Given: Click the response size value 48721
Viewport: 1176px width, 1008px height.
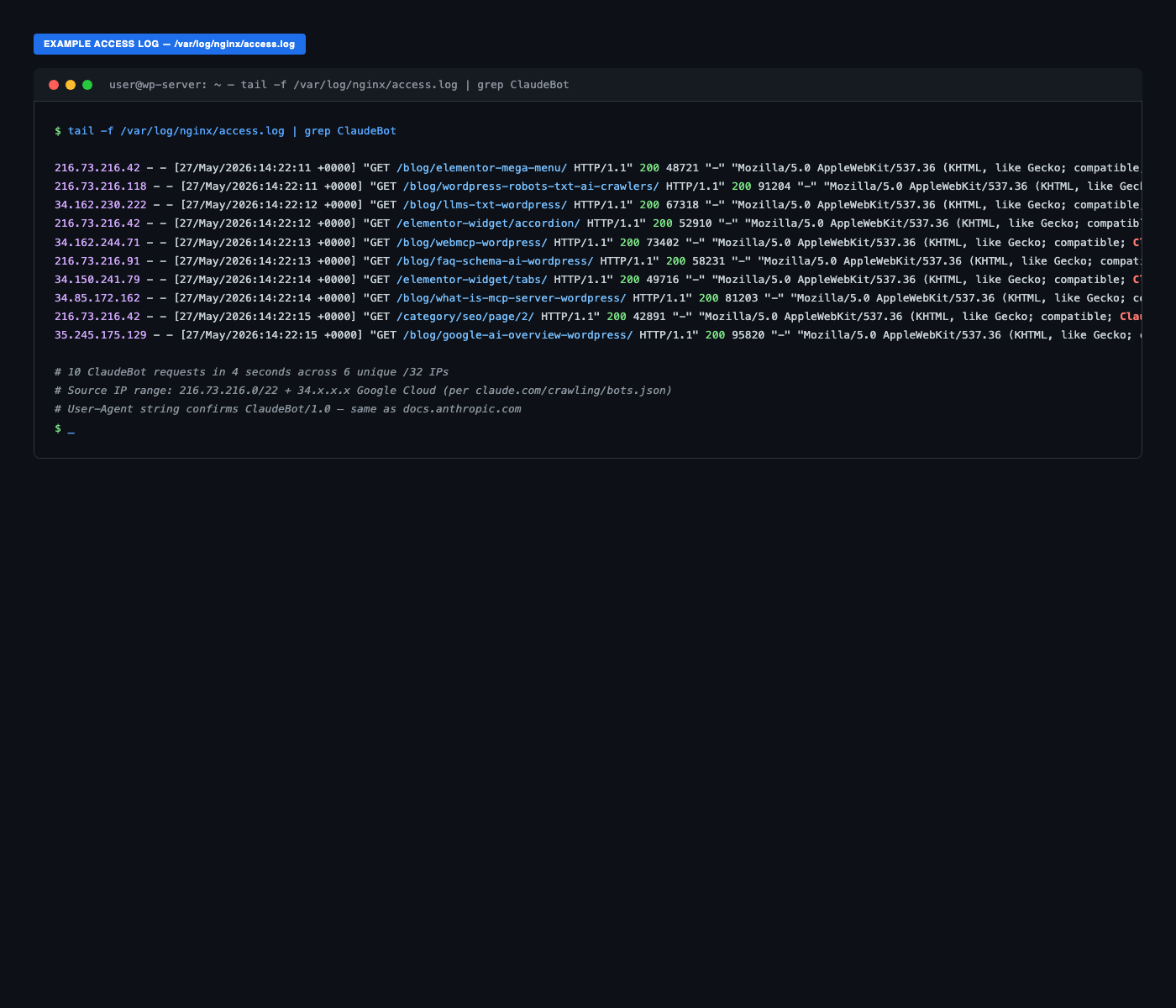Looking at the screenshot, I should coord(682,168).
